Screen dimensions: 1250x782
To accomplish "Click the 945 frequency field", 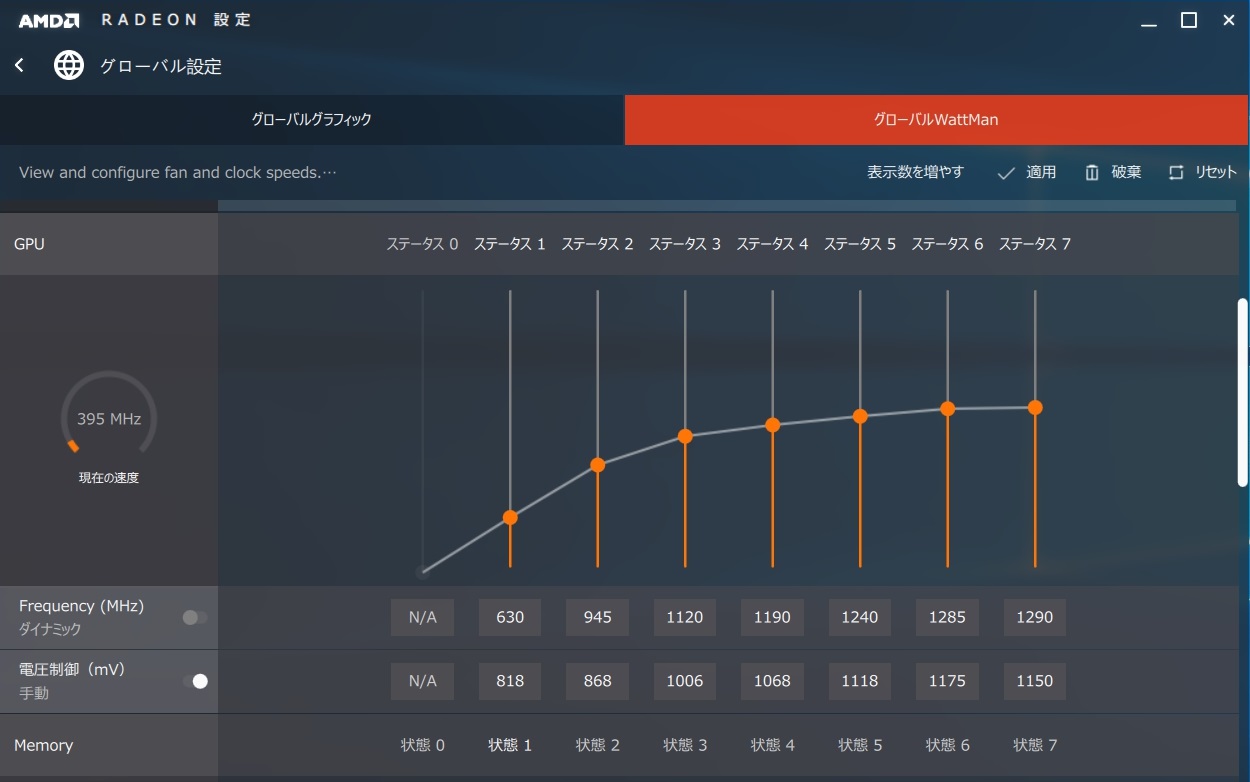I will [598, 617].
